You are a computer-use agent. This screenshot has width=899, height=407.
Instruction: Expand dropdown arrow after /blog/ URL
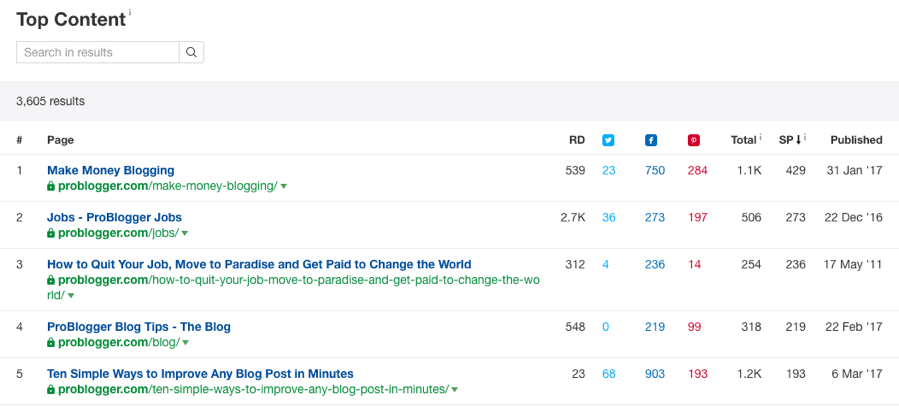tap(185, 343)
